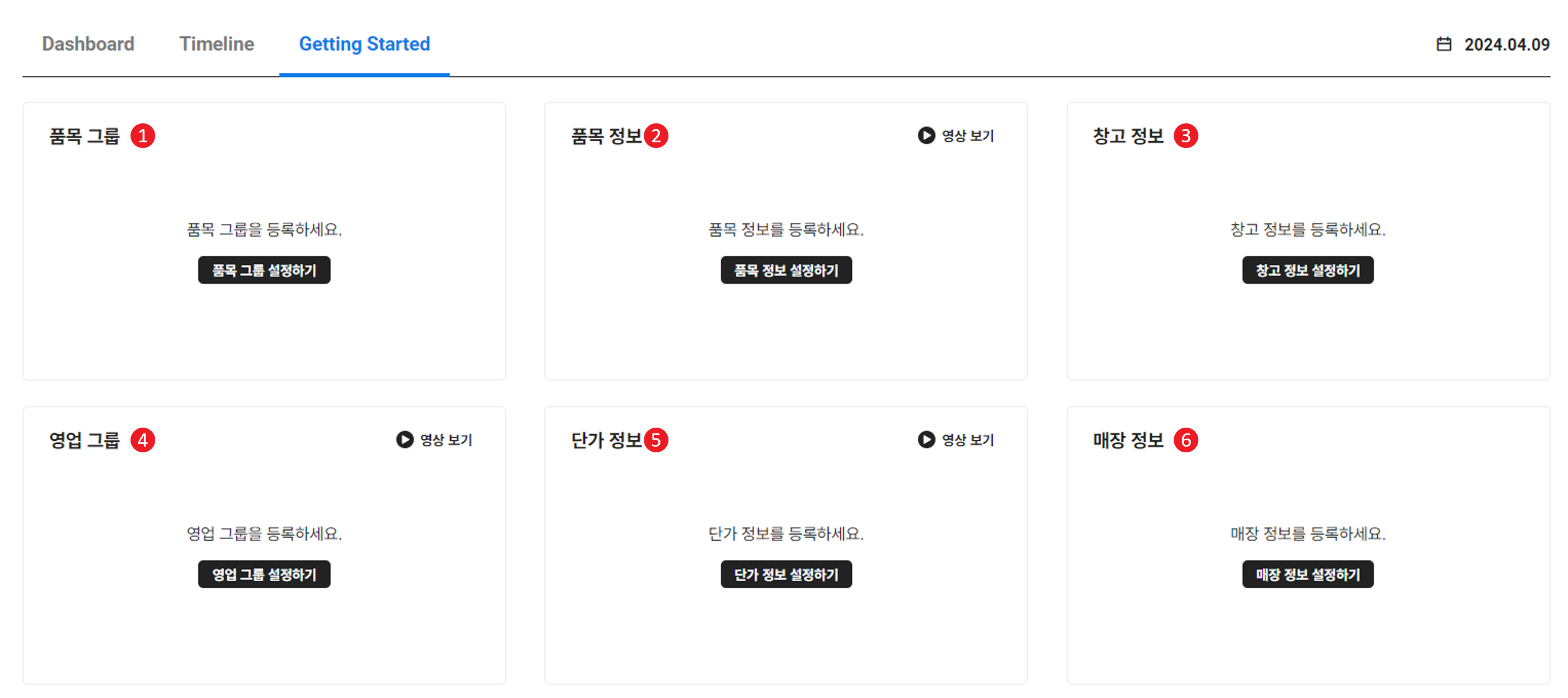Click red badge number 2
This screenshot has width=1568, height=698.
[656, 135]
